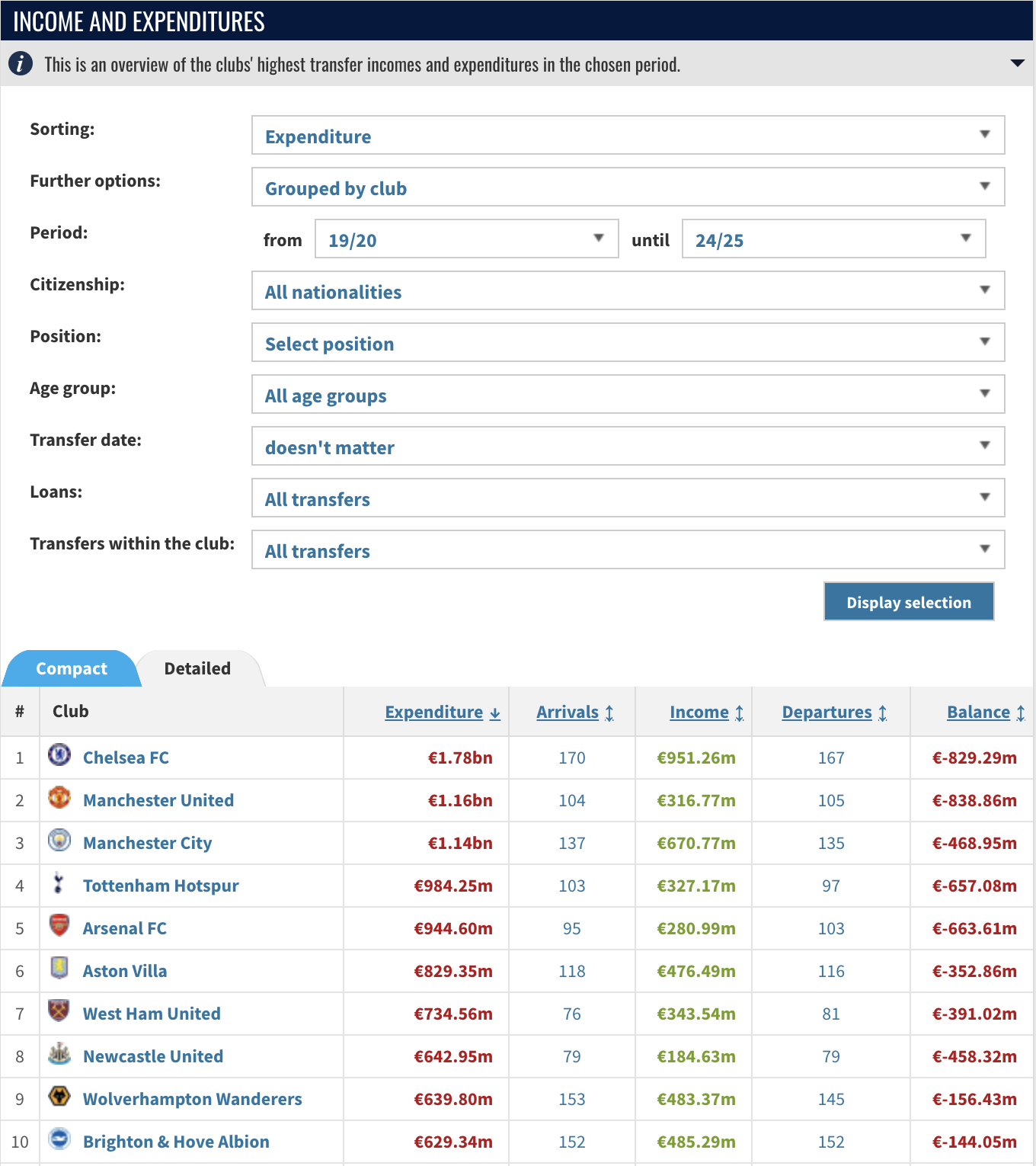Open Chelsea FC club link
The image size is (1036, 1166).
click(x=126, y=758)
